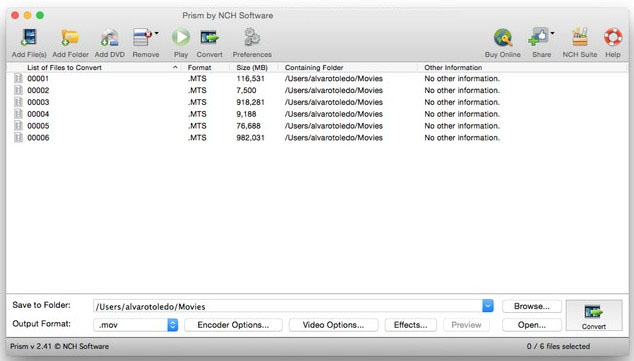Viewport: 634px width, 361px height.
Task: Expand the Share dropdown arrow
Action: click(552, 34)
